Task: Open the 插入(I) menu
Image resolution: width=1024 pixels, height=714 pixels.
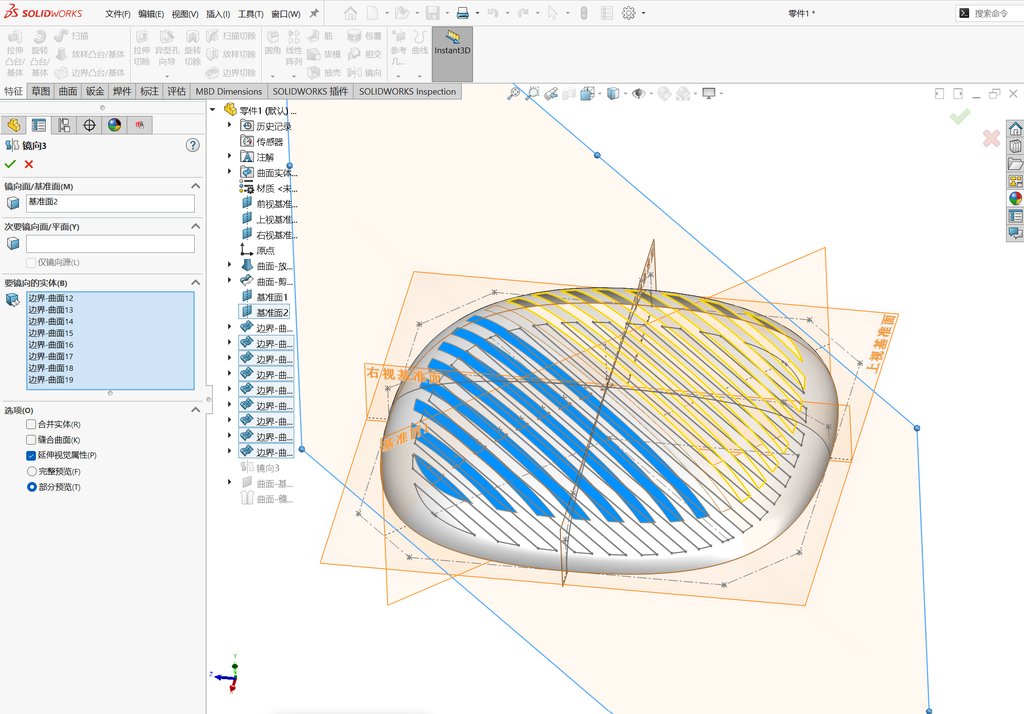Action: tap(218, 14)
